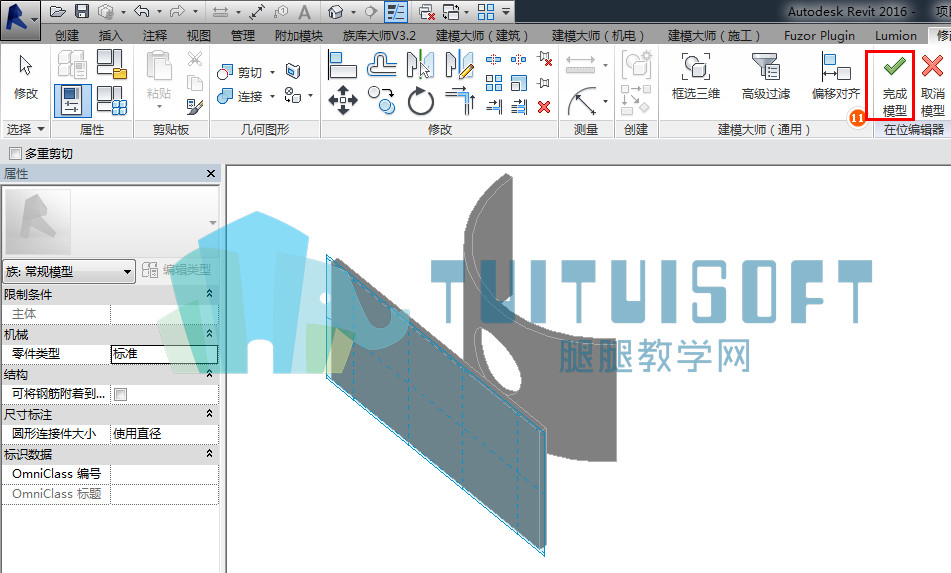Screen dimensions: 951x573
Task: Toggle the 可将钢筋附着到 checkbox
Action: (121, 395)
